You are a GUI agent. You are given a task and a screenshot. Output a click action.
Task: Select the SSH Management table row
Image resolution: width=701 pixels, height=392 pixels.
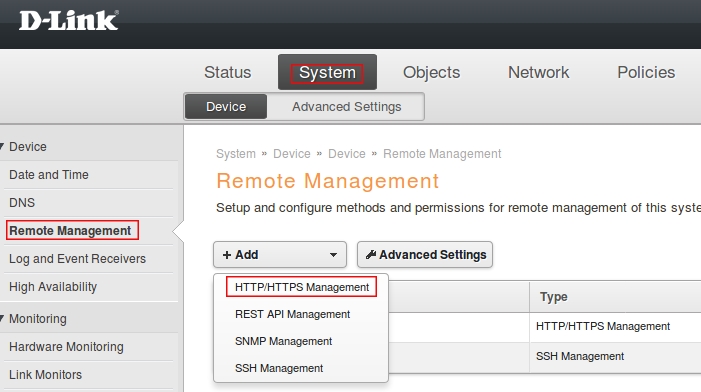tap(544, 357)
